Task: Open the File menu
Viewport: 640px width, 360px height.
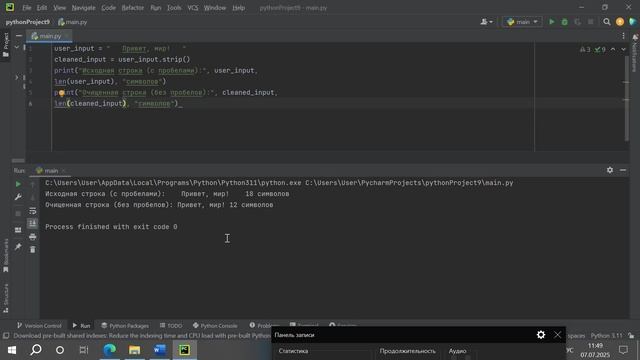Action: 27,8
